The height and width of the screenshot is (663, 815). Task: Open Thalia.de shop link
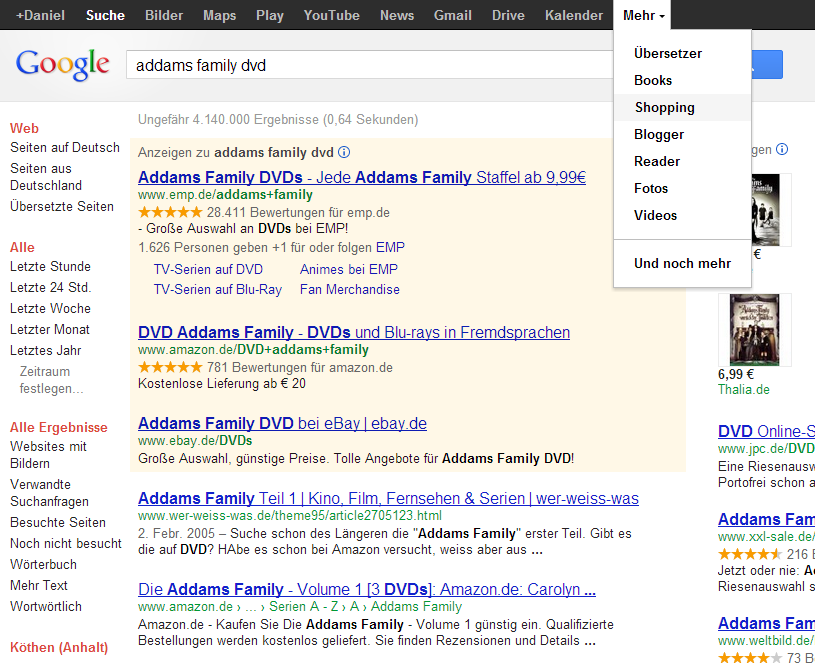click(x=744, y=390)
